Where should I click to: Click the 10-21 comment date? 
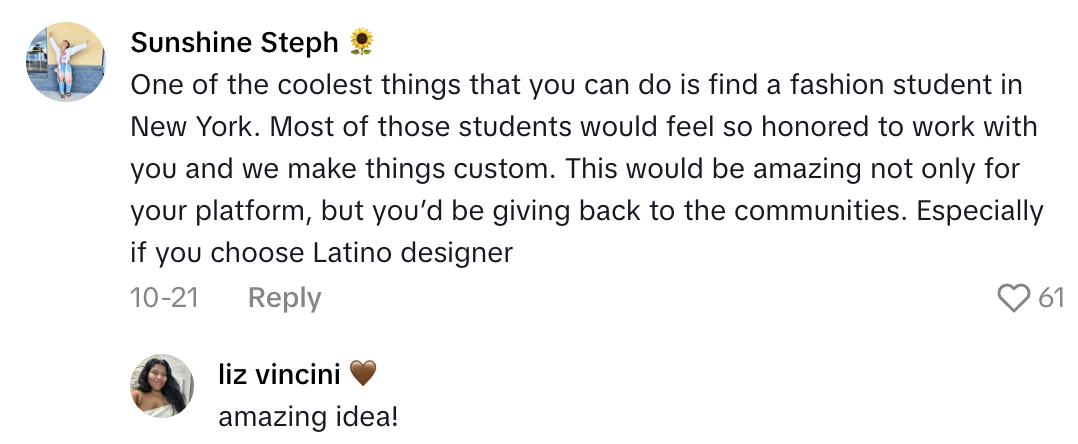(x=162, y=298)
